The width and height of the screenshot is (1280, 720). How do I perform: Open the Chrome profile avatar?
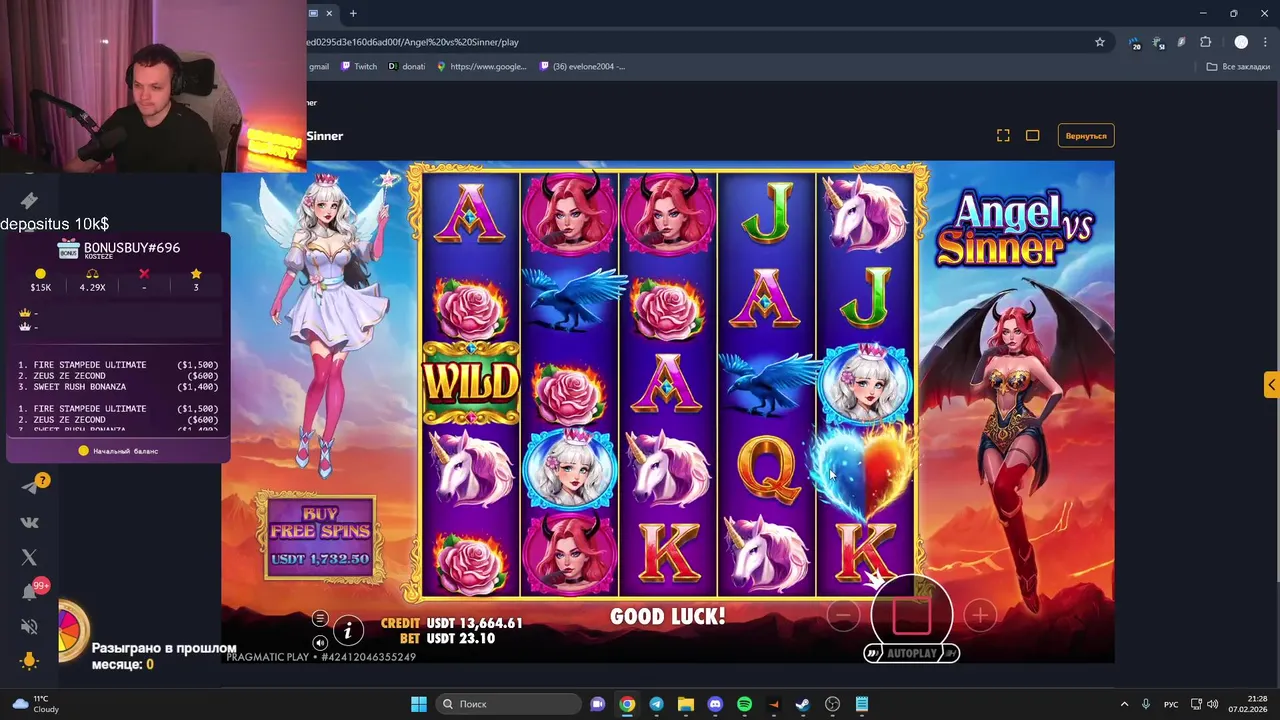pyautogui.click(x=1241, y=42)
